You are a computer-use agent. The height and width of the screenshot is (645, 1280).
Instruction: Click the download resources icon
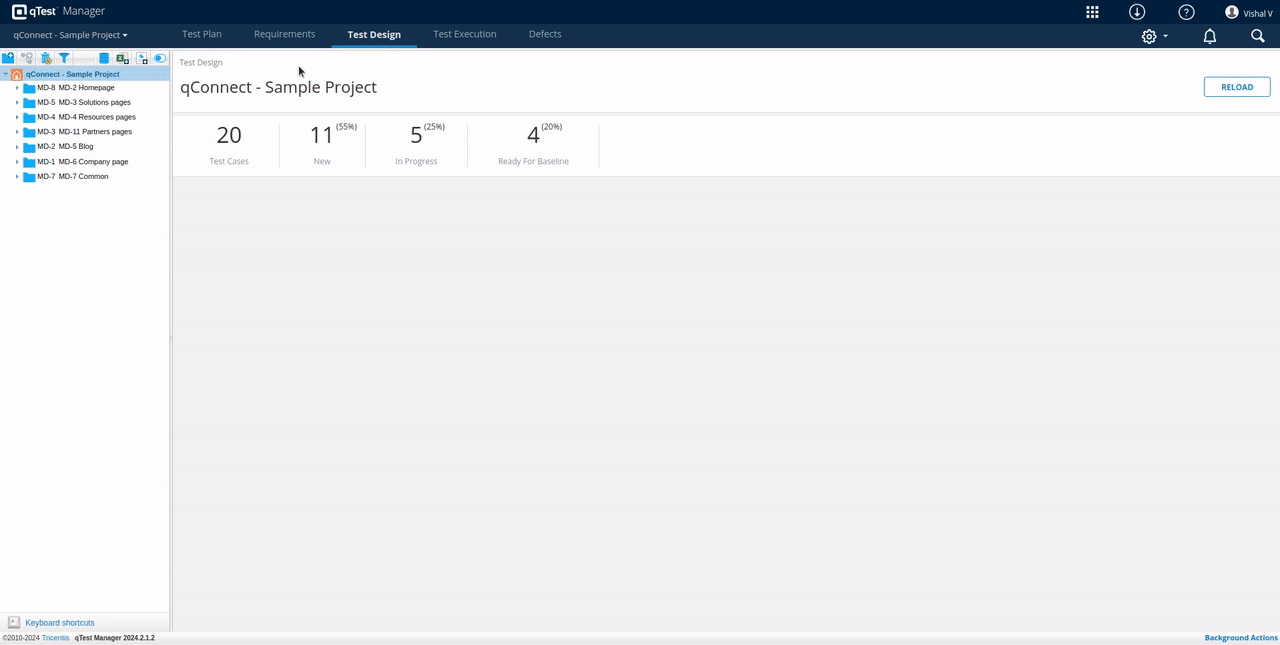click(1137, 12)
